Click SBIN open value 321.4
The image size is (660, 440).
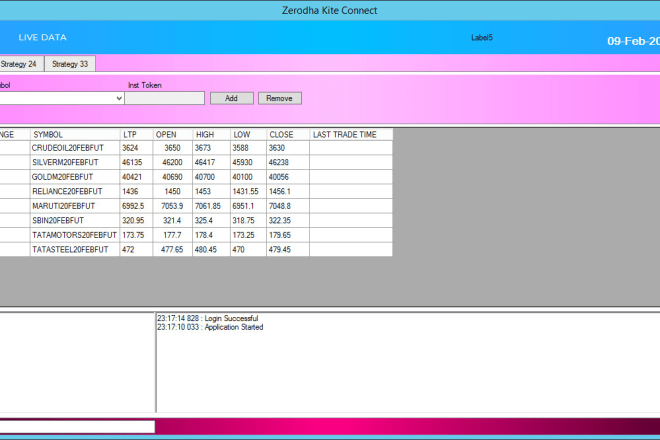173,220
